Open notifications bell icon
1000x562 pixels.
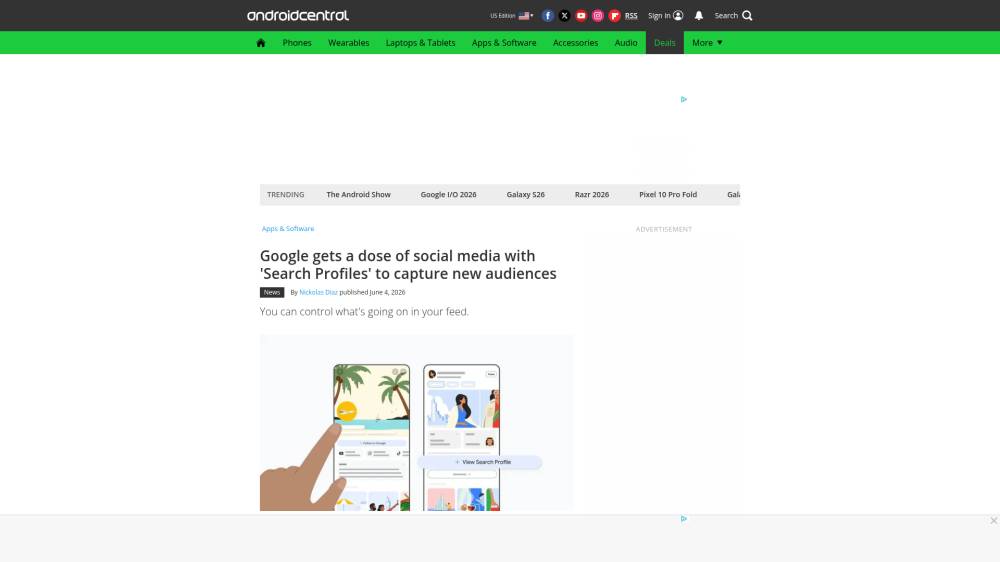point(699,15)
